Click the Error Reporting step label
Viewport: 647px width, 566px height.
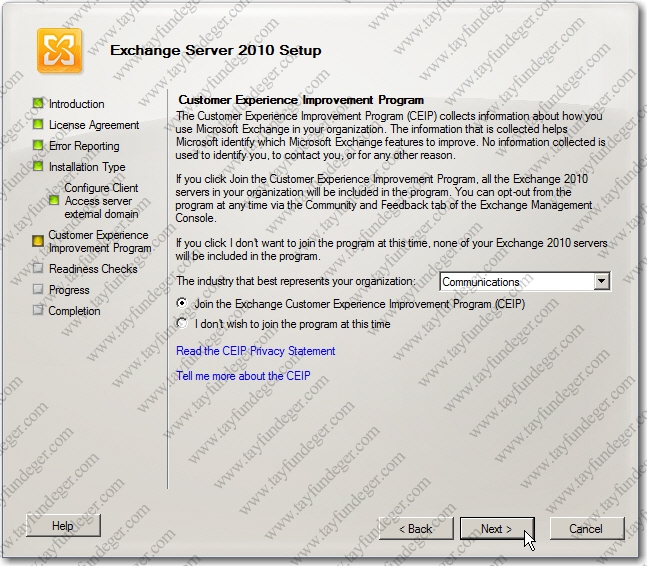pos(84,146)
